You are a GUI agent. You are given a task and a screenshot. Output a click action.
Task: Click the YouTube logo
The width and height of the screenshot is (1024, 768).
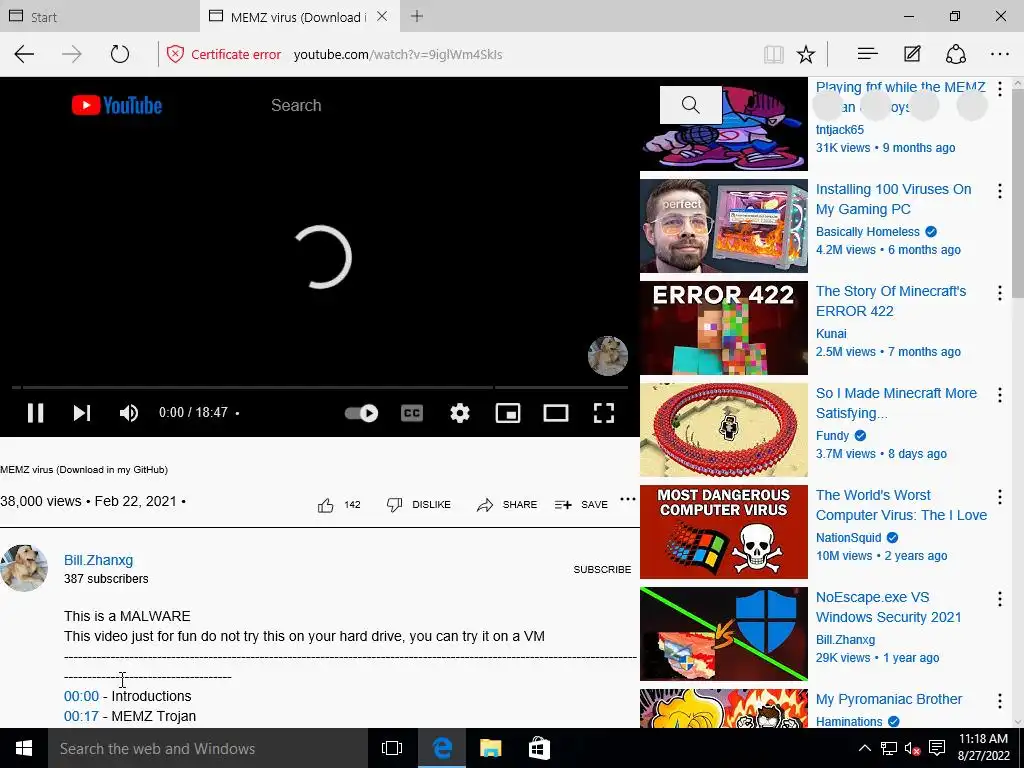[117, 105]
